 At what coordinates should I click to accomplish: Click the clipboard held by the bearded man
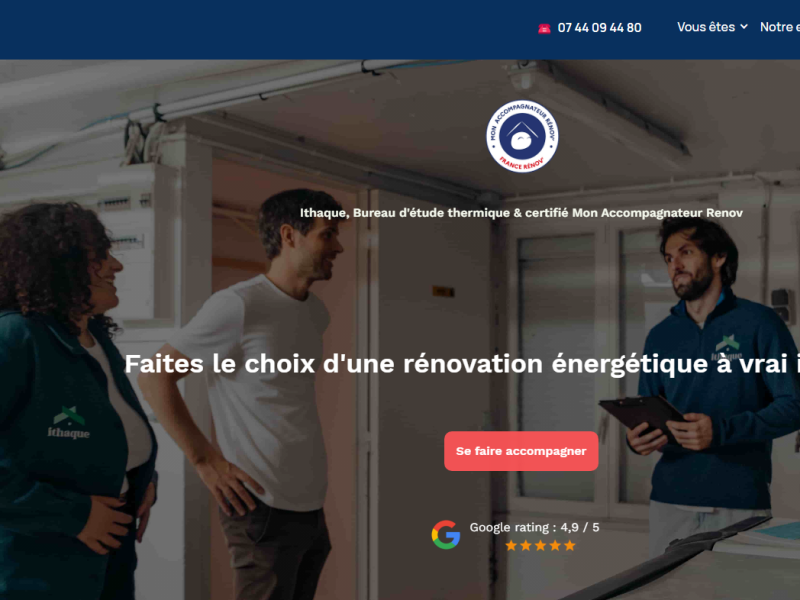[x=642, y=414]
